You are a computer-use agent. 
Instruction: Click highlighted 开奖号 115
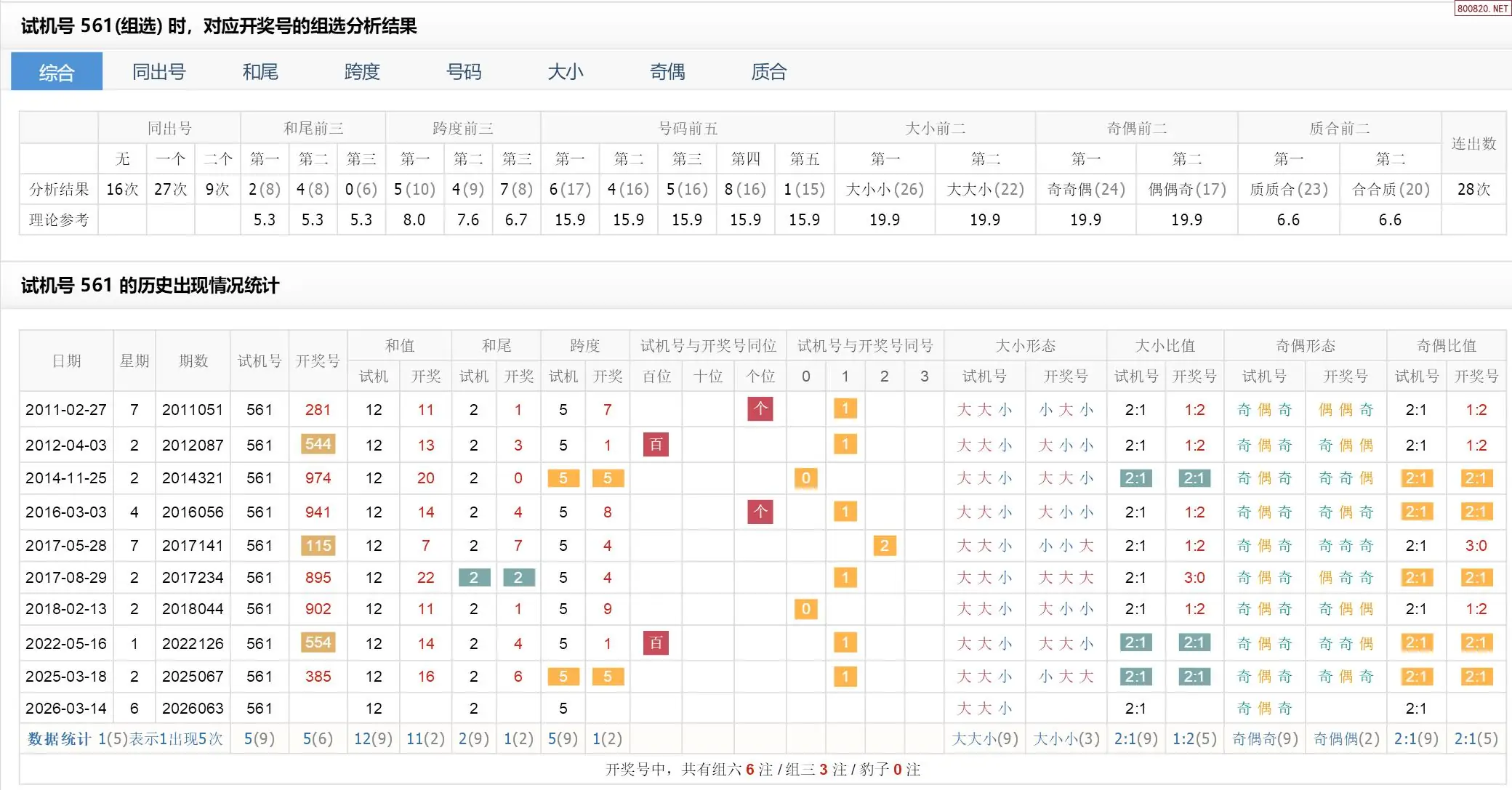[x=318, y=546]
